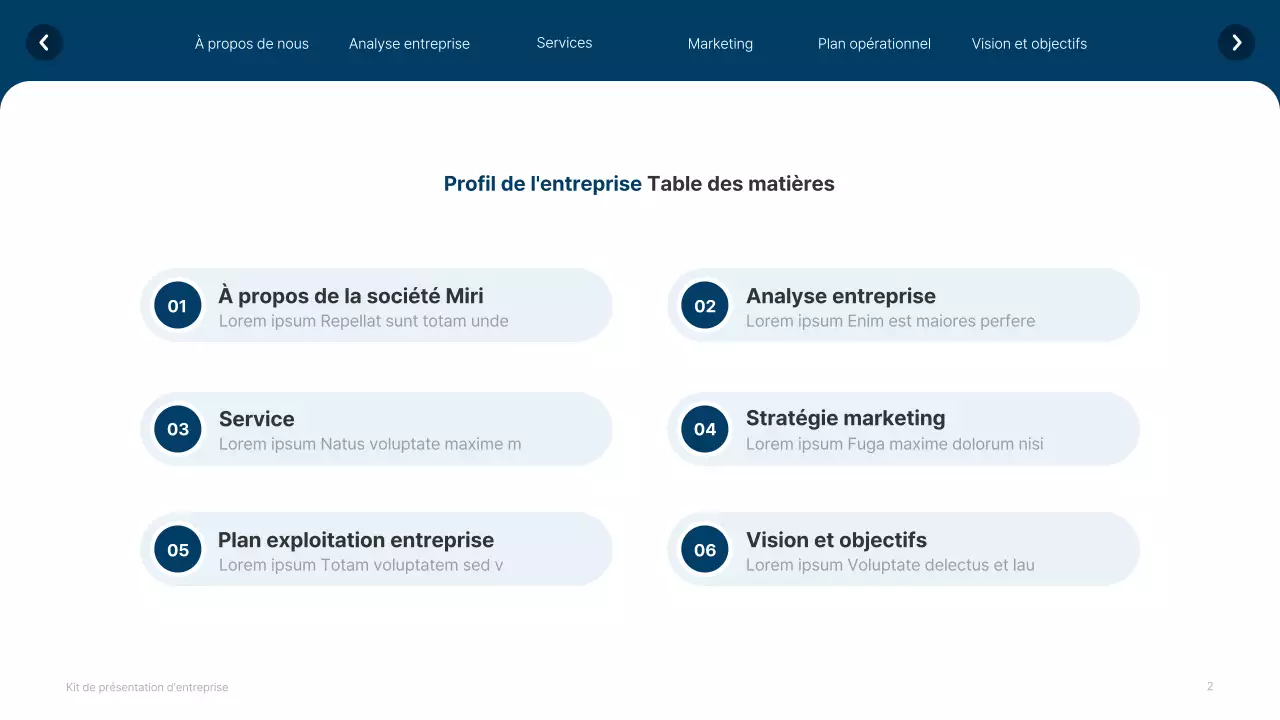
Task: Open the Service table of contents item
Action: pos(256,419)
